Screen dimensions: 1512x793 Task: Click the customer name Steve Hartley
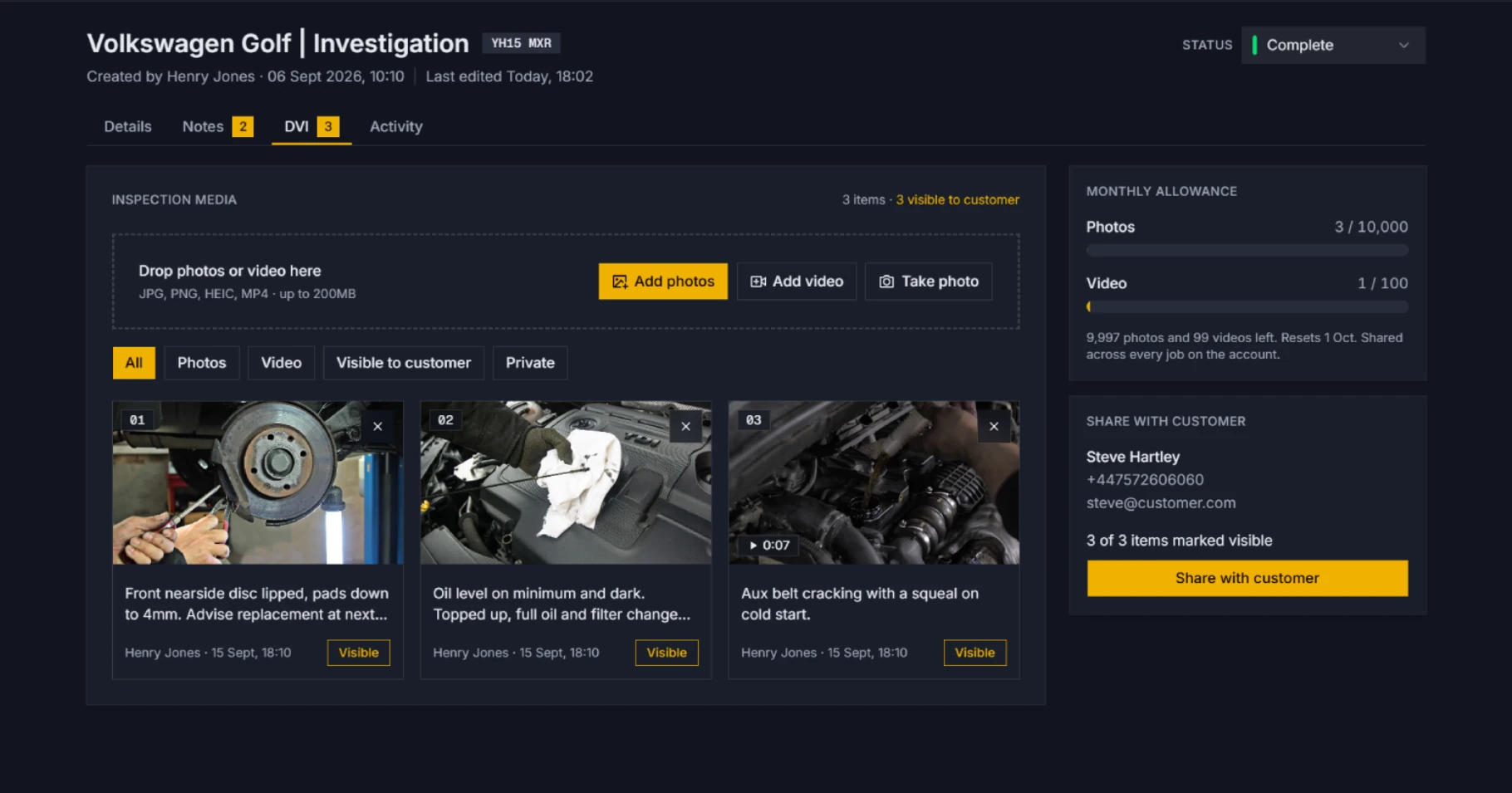[x=1133, y=457]
